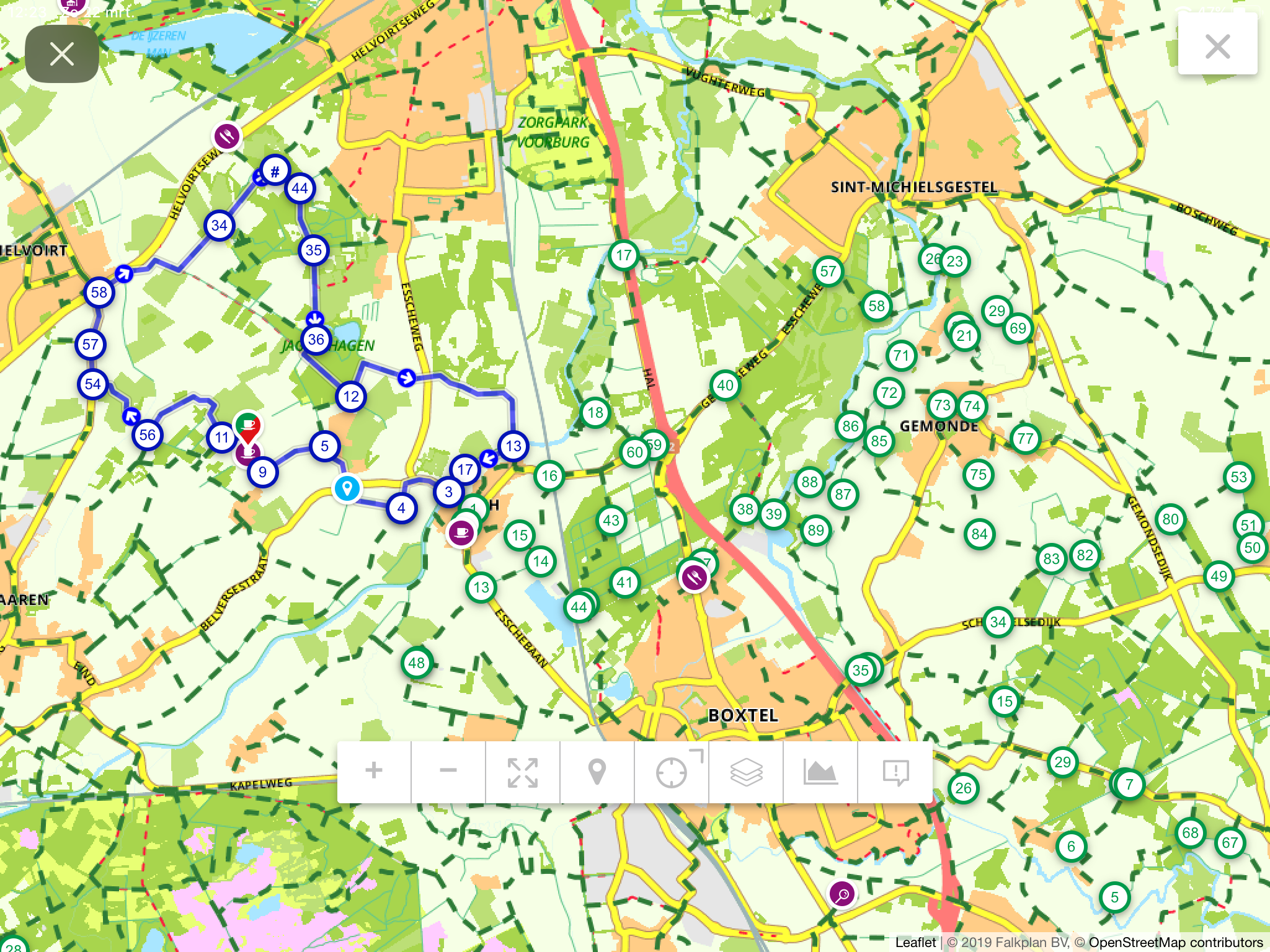Show the elevation profile chart
The width and height of the screenshot is (1270, 952).
(820, 772)
